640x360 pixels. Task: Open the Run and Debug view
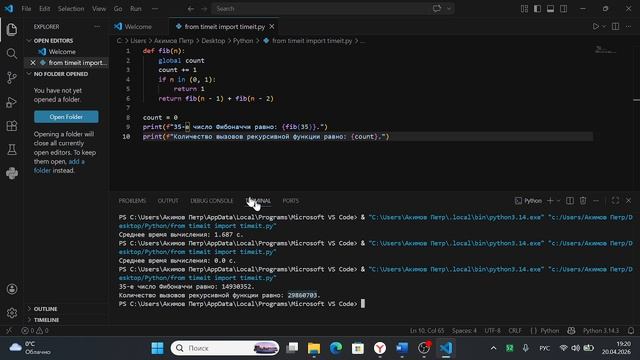(12, 102)
